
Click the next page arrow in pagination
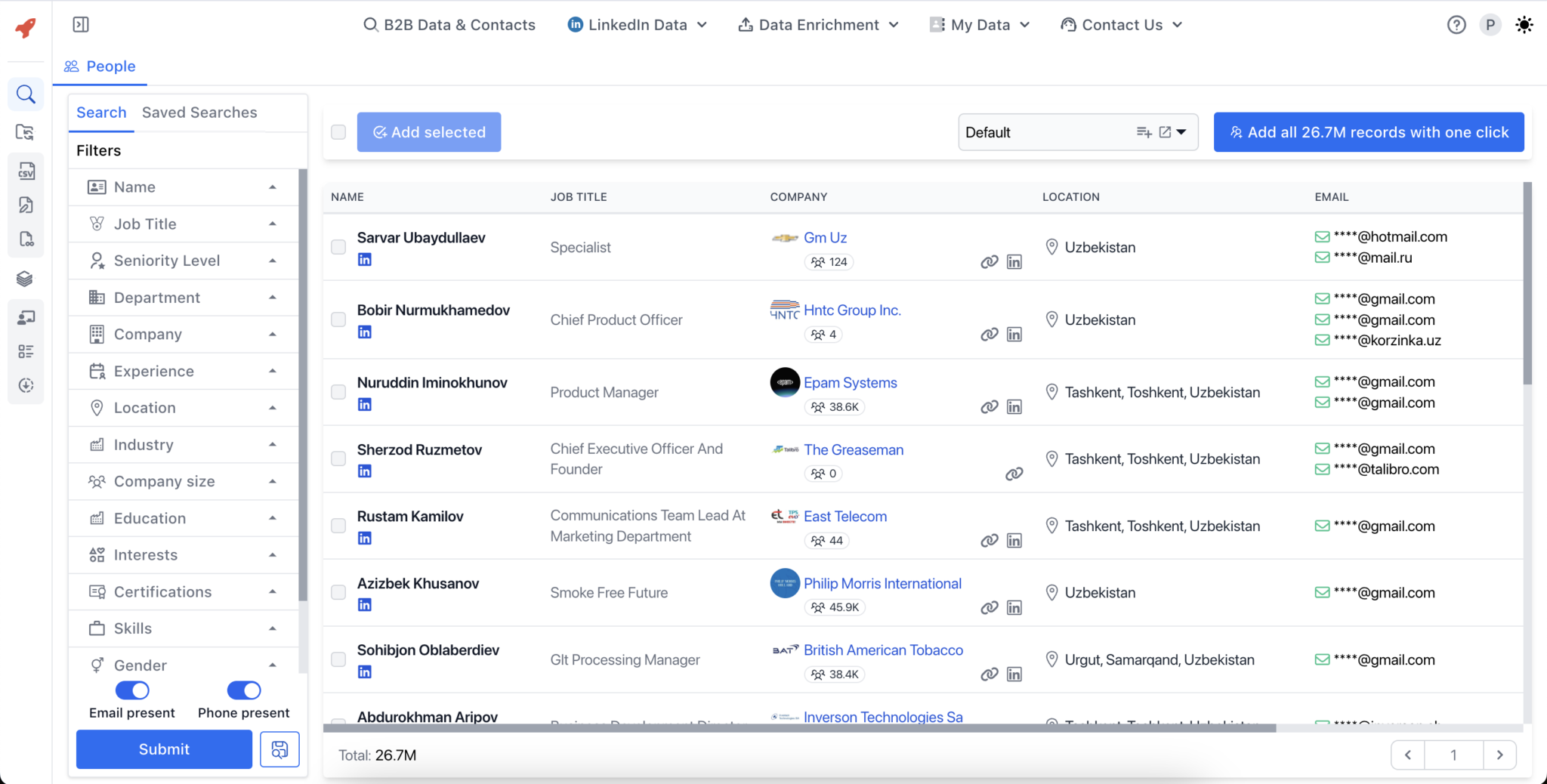[1499, 754]
